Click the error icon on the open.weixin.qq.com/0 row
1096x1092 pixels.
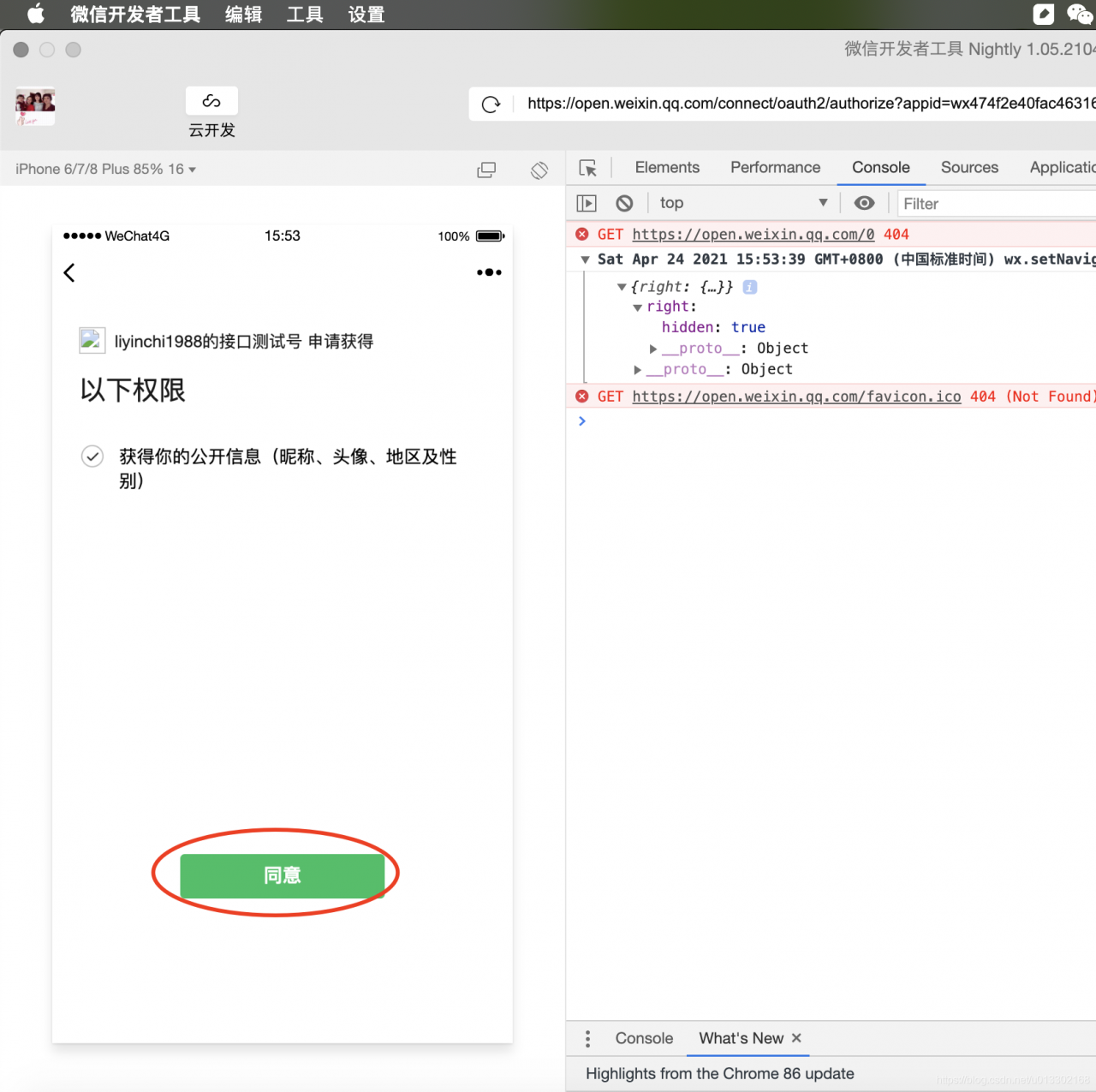click(582, 234)
